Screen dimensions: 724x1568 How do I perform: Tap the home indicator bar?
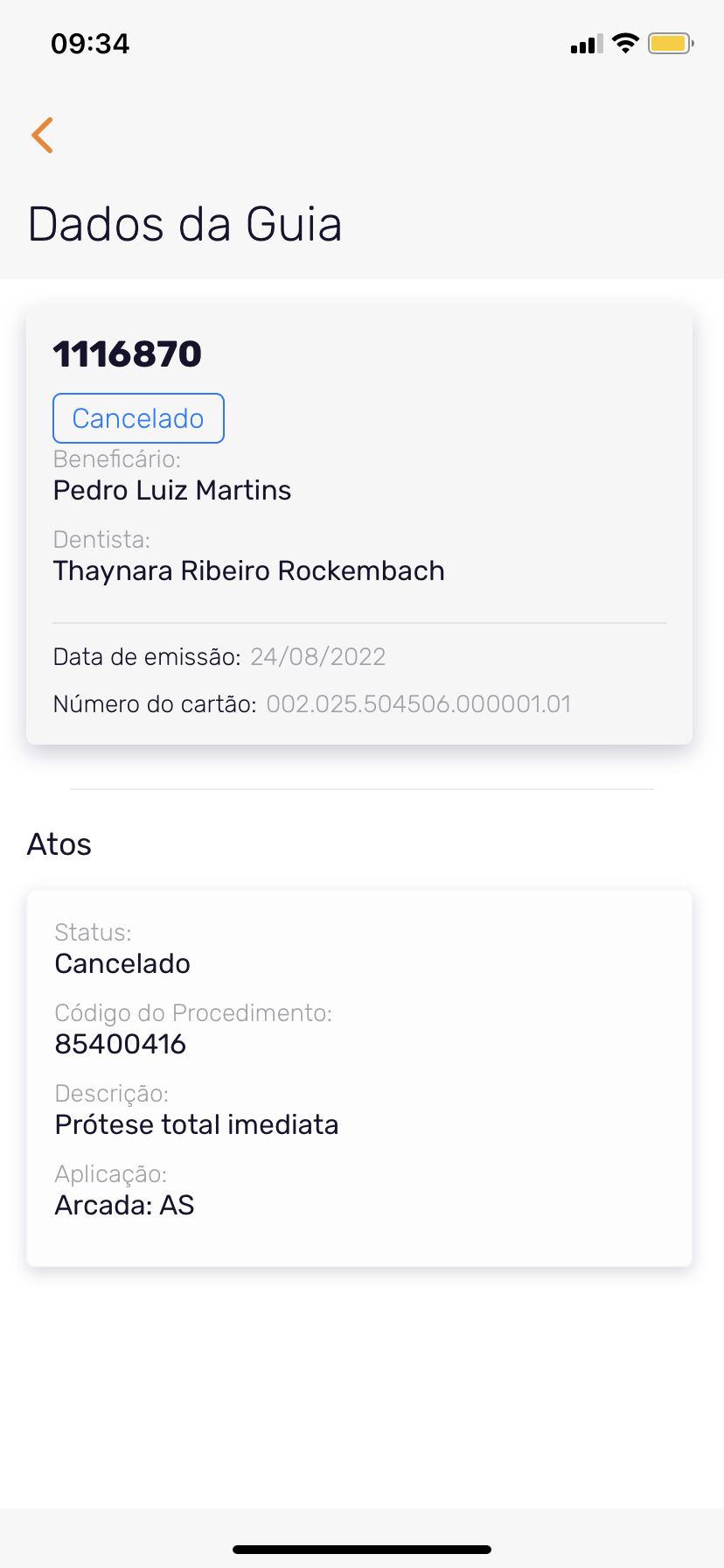click(362, 1550)
